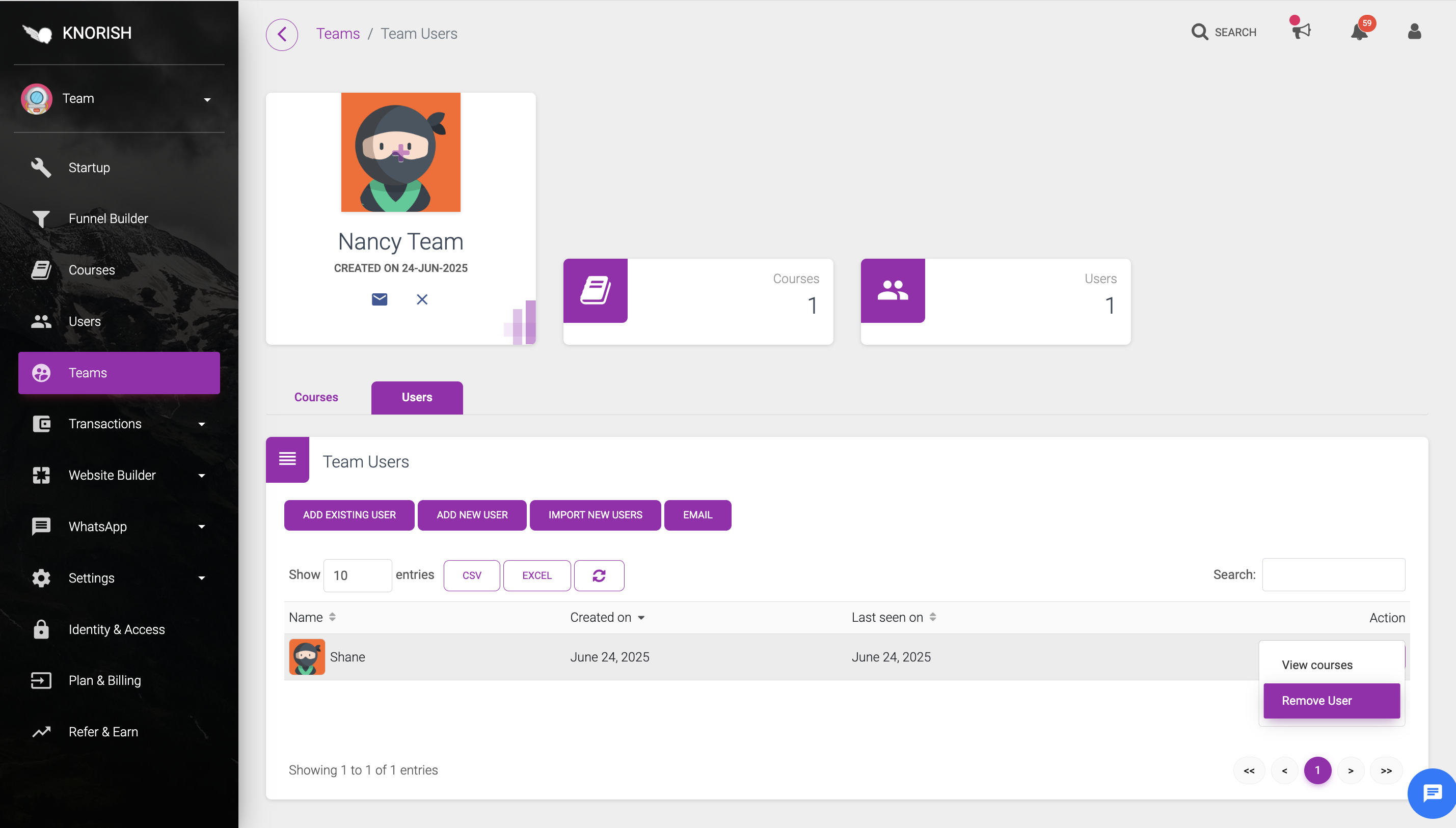Open the notifications bell icon
The width and height of the screenshot is (1456, 828).
coord(1359,32)
